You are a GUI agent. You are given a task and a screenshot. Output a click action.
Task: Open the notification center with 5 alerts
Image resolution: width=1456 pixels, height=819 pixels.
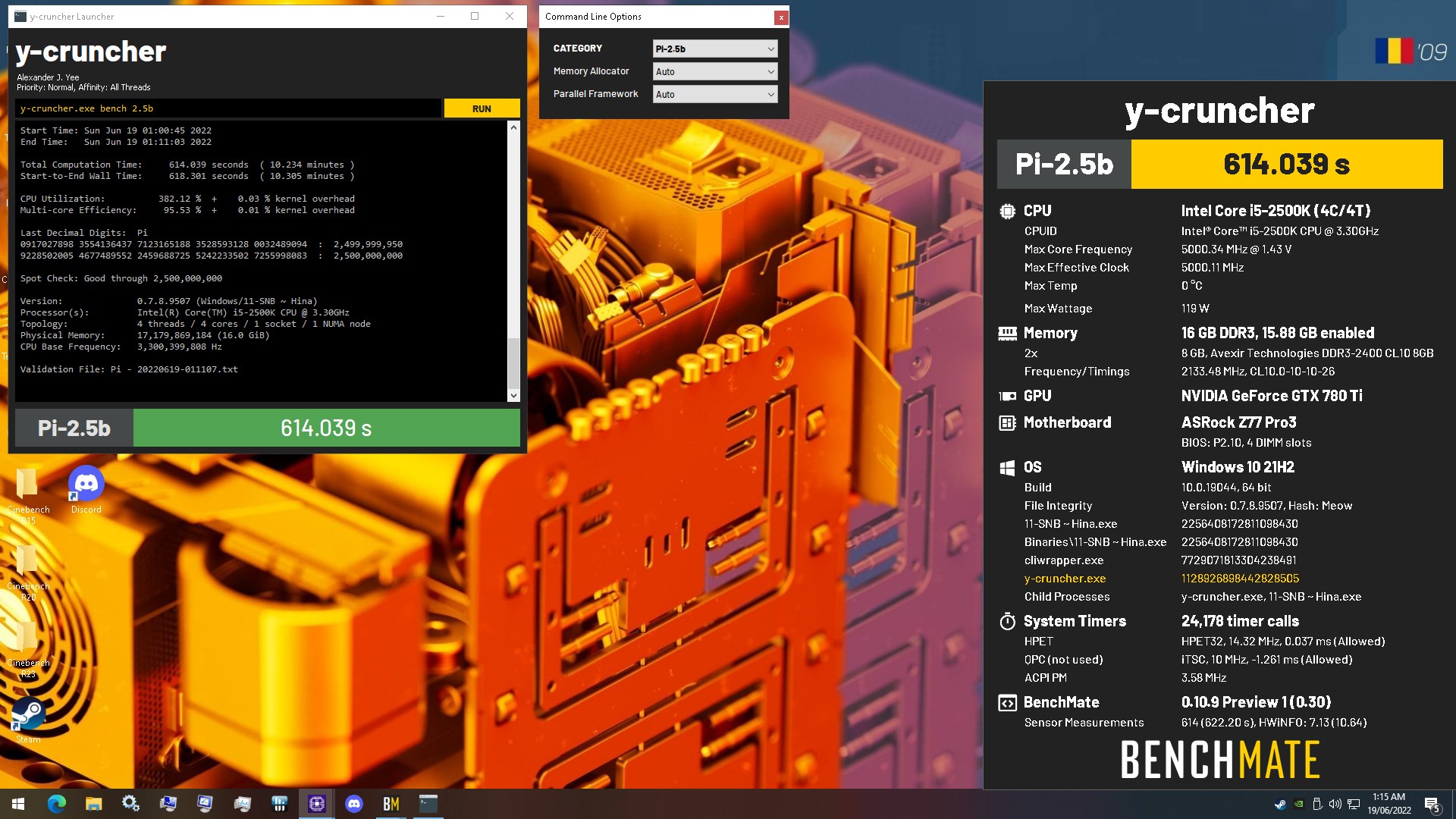(x=1432, y=804)
